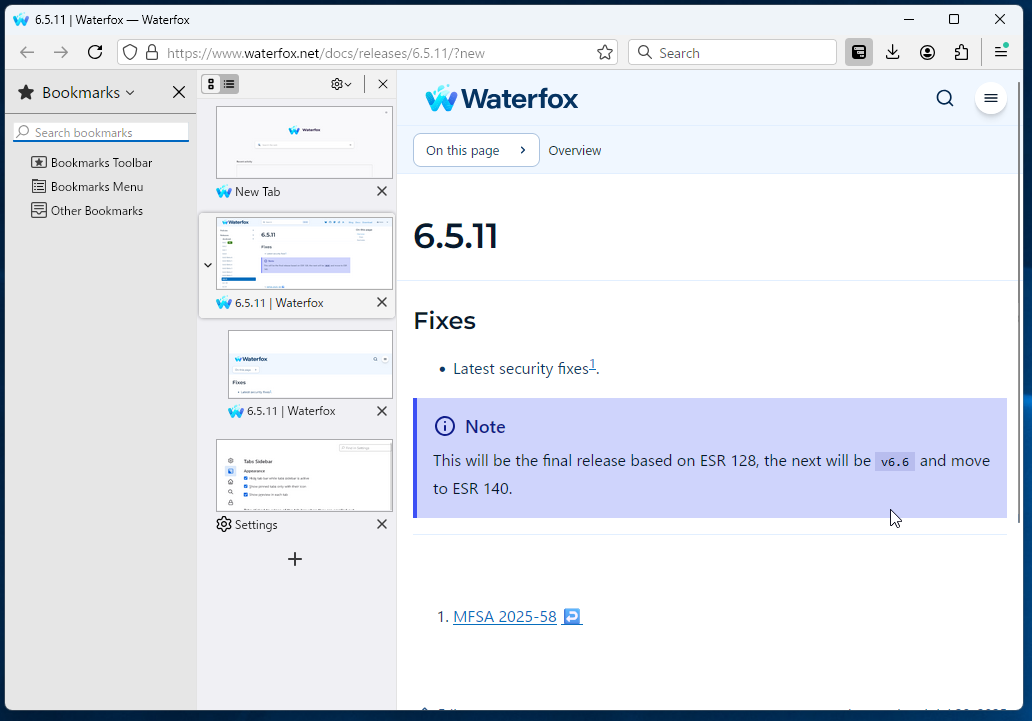1032x721 pixels.
Task: Open the MFSA 2025-58 link
Action: click(x=504, y=617)
